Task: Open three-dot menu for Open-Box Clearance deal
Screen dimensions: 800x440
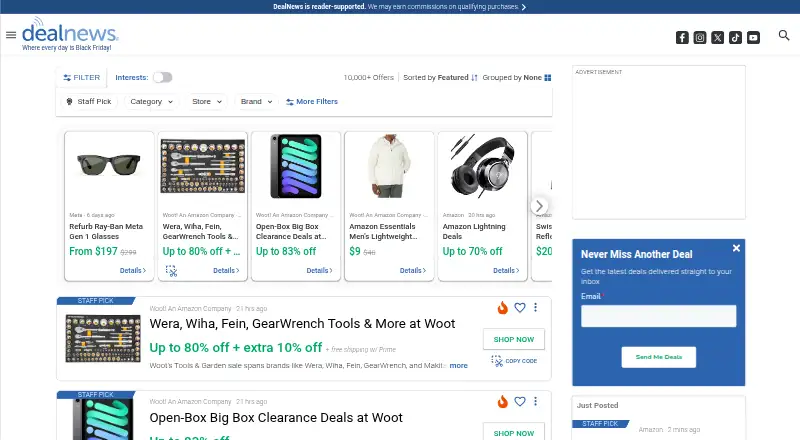Action: [535, 401]
